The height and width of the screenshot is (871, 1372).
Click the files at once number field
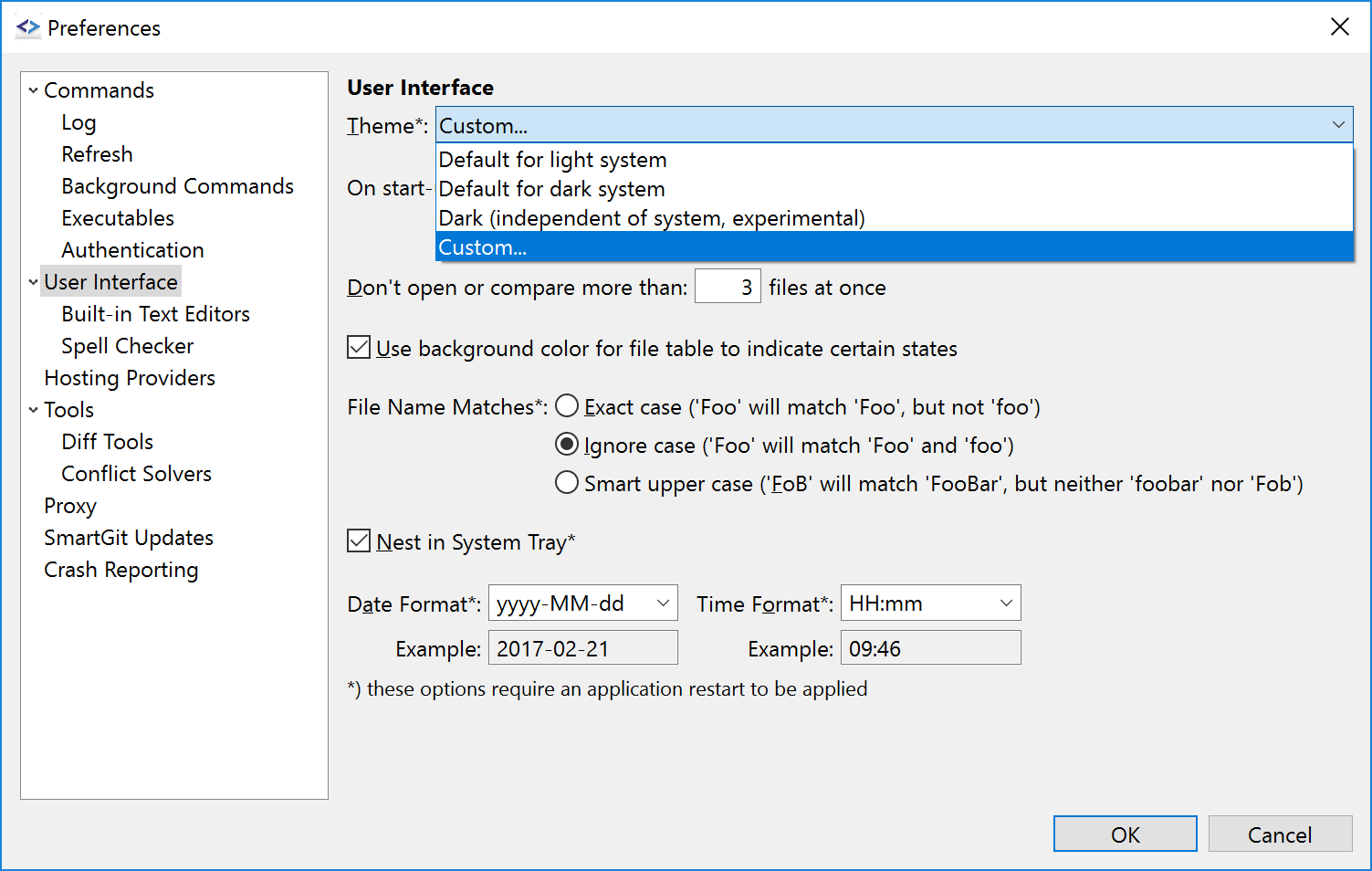tap(728, 286)
